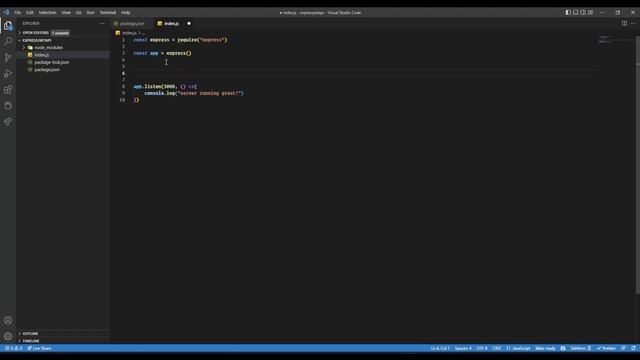Open the Explorer panel more actions ellipsis

pyautogui.click(x=102, y=24)
